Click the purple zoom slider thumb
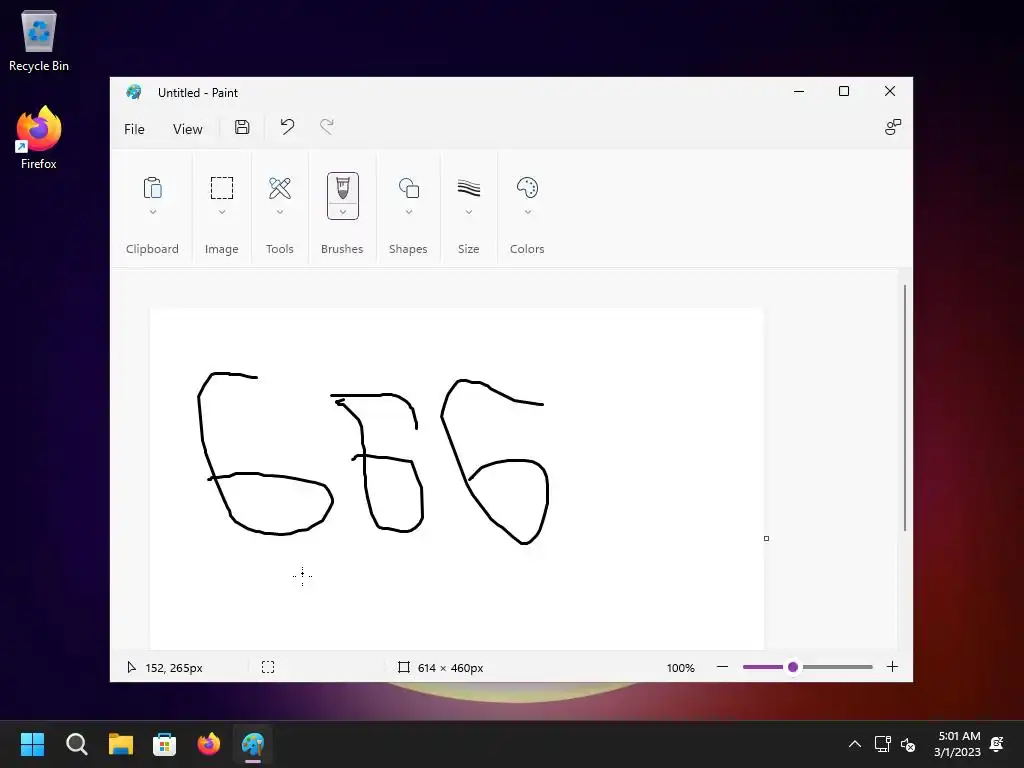Screen dimensions: 1024x768 point(793,667)
